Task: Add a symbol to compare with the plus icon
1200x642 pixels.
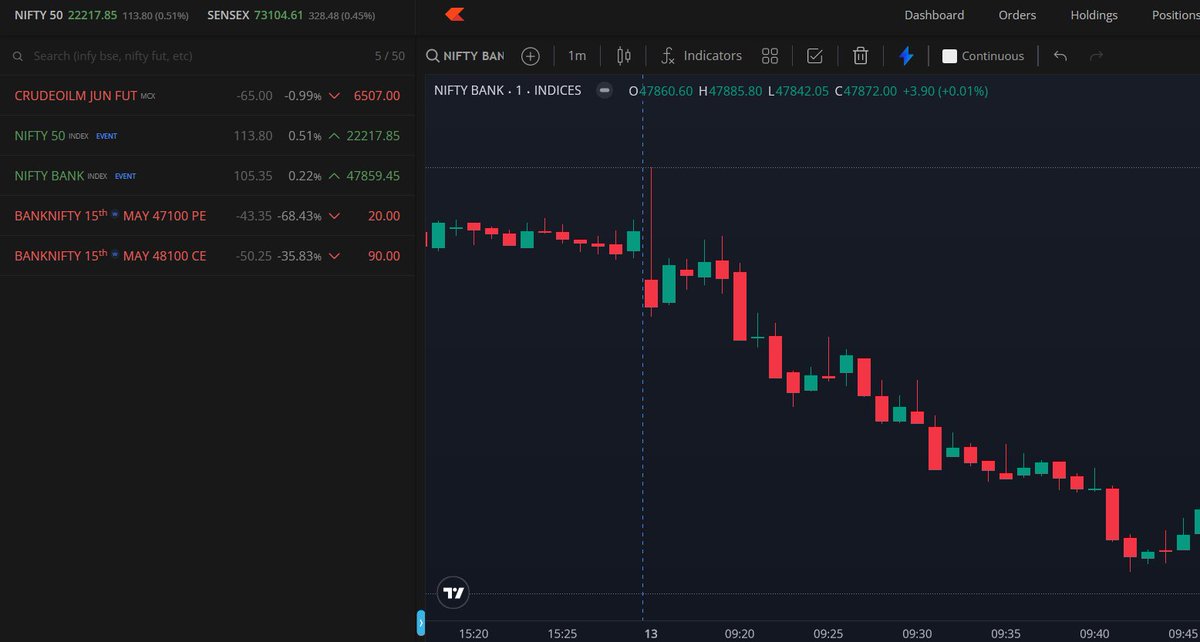Action: (x=530, y=56)
